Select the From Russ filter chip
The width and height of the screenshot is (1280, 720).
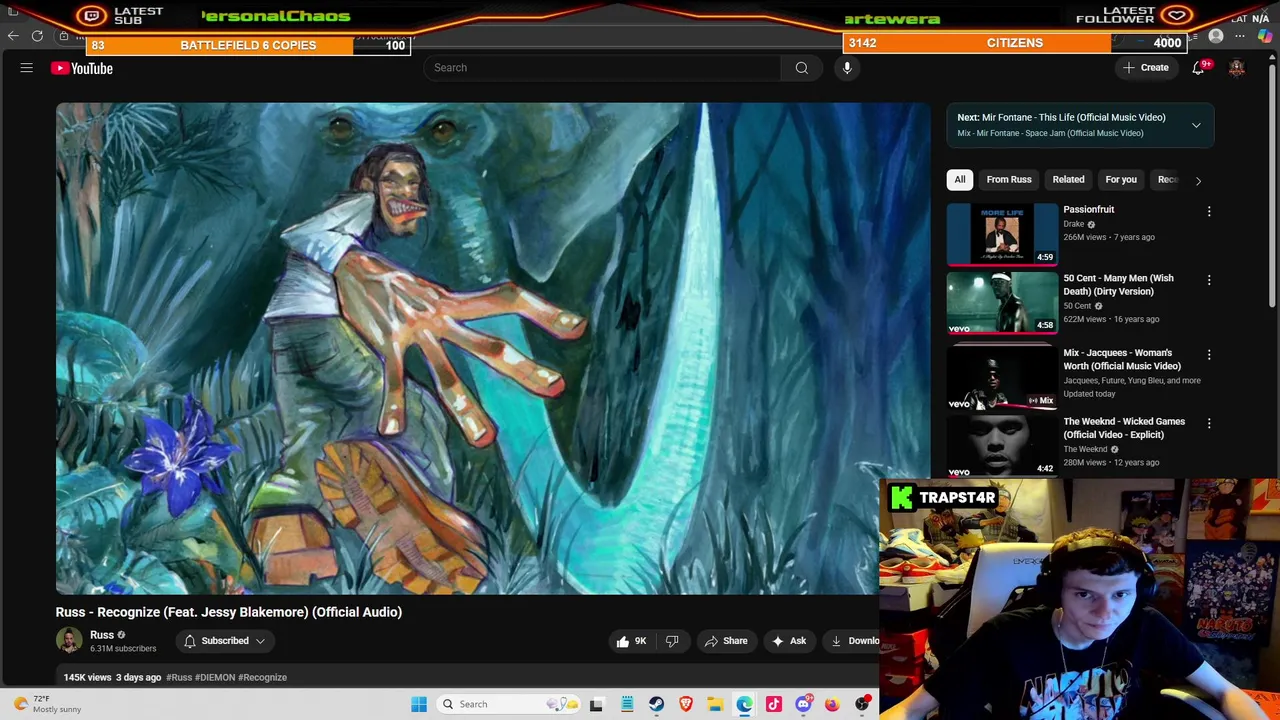1009,180
